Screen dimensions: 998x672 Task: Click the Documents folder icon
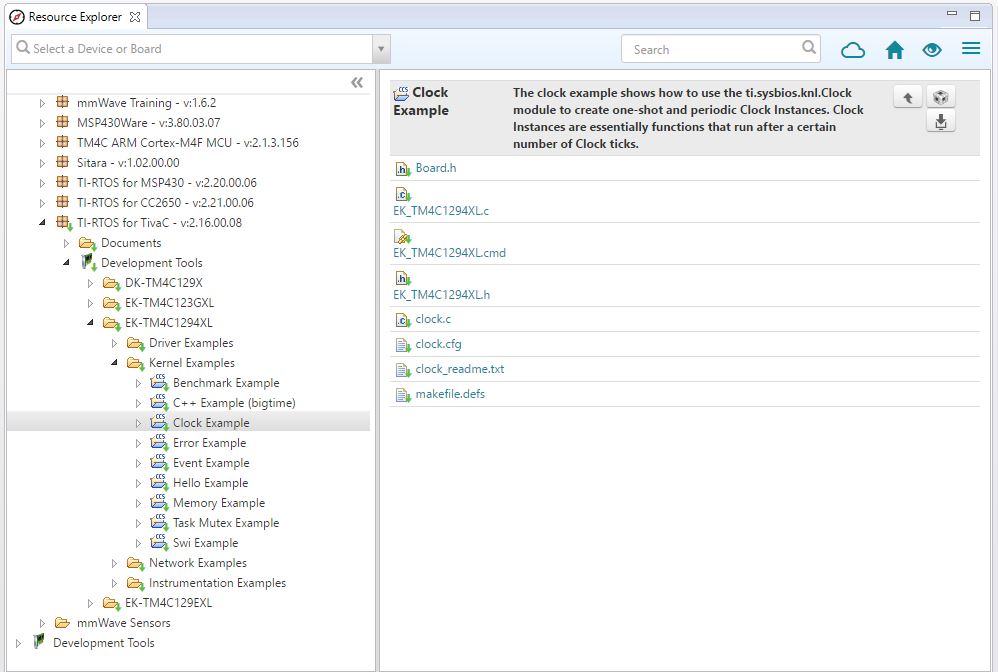point(88,243)
